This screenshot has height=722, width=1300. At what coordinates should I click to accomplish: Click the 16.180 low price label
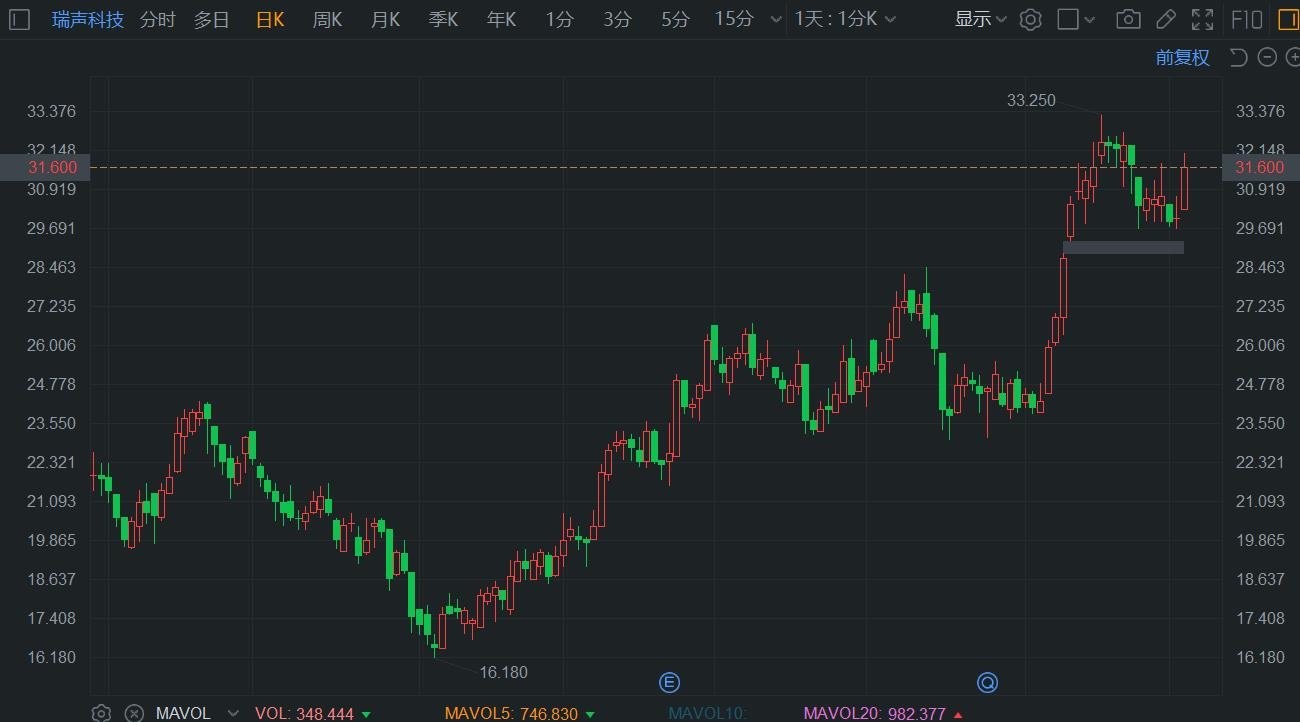(503, 672)
